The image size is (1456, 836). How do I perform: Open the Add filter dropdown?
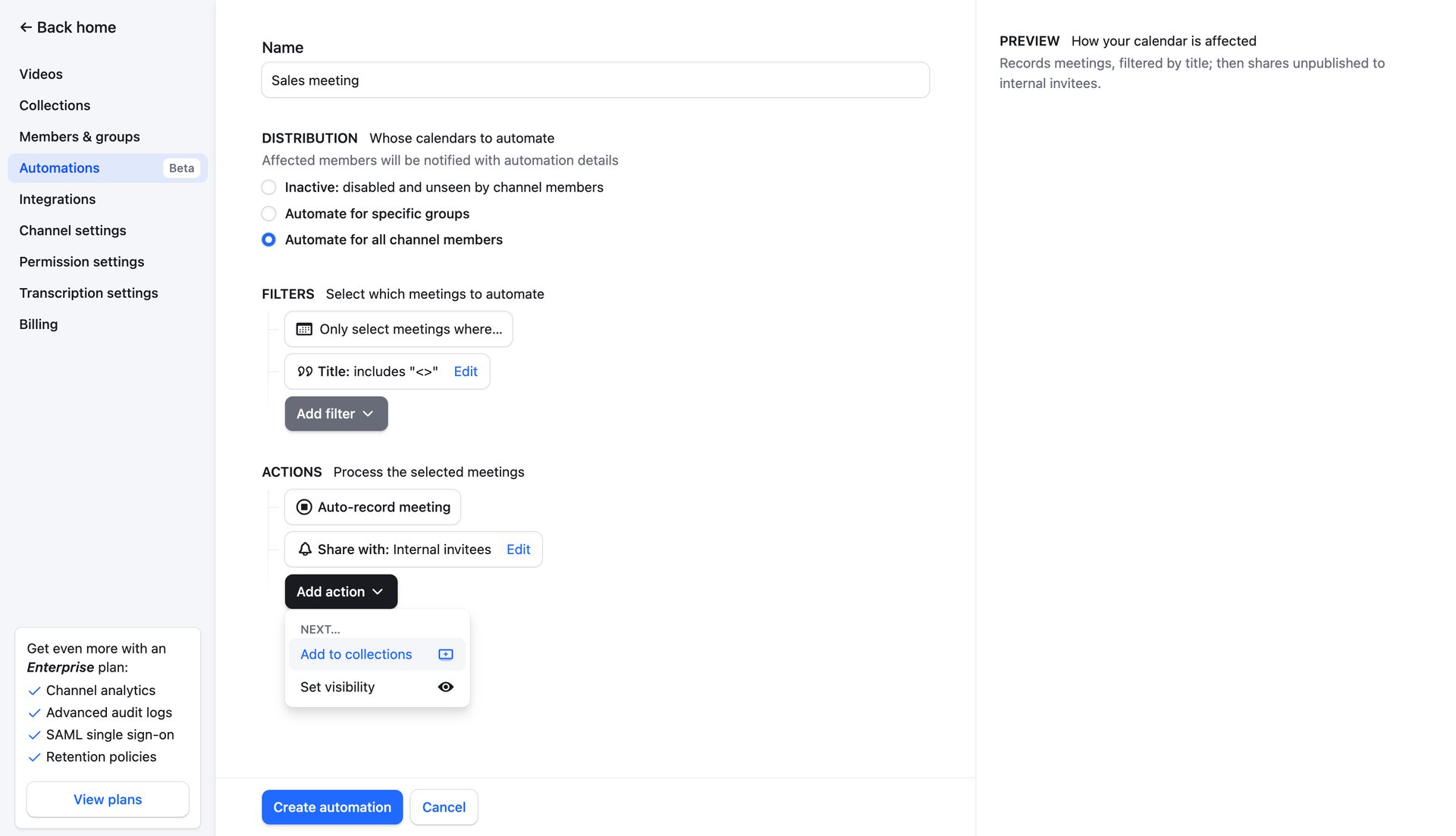click(x=336, y=414)
